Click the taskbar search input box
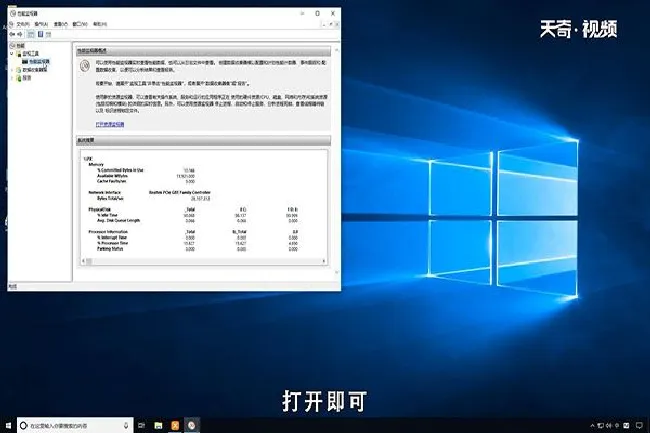The image size is (650, 433). coord(75,425)
